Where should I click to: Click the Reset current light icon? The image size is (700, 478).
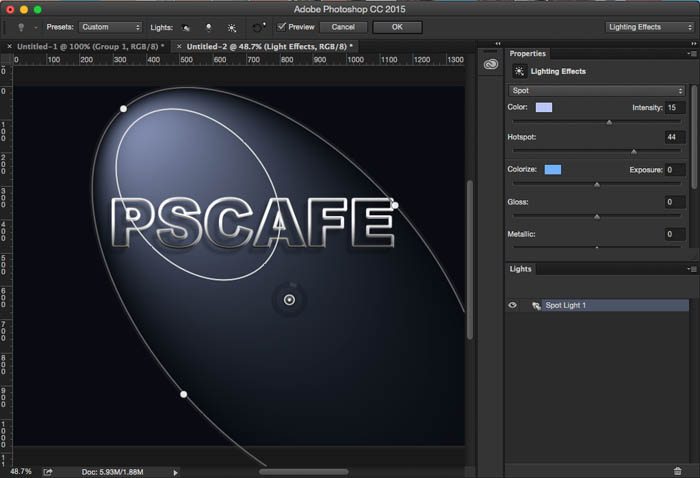click(x=259, y=27)
